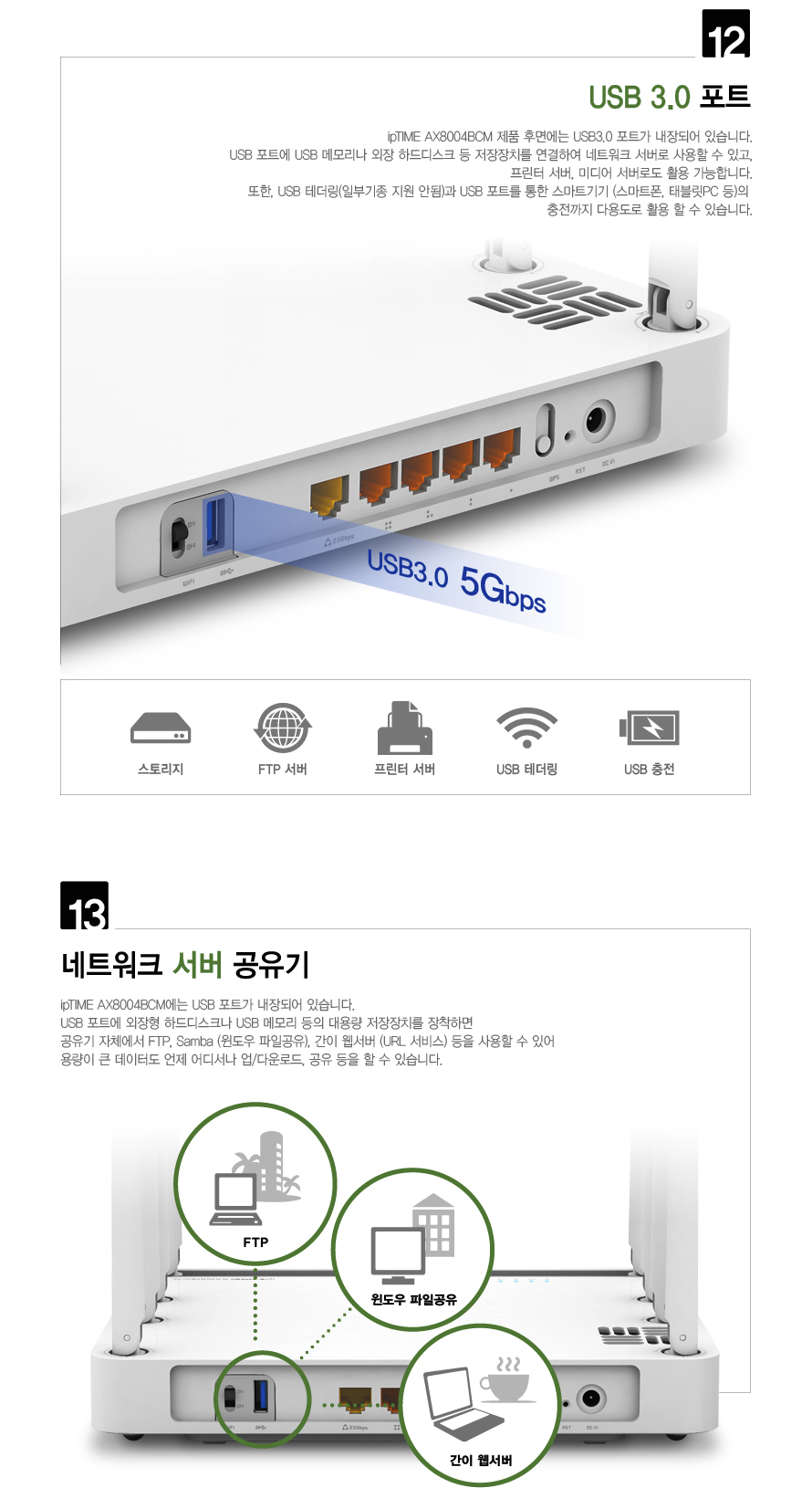Click the storage drive icon

pos(161,728)
